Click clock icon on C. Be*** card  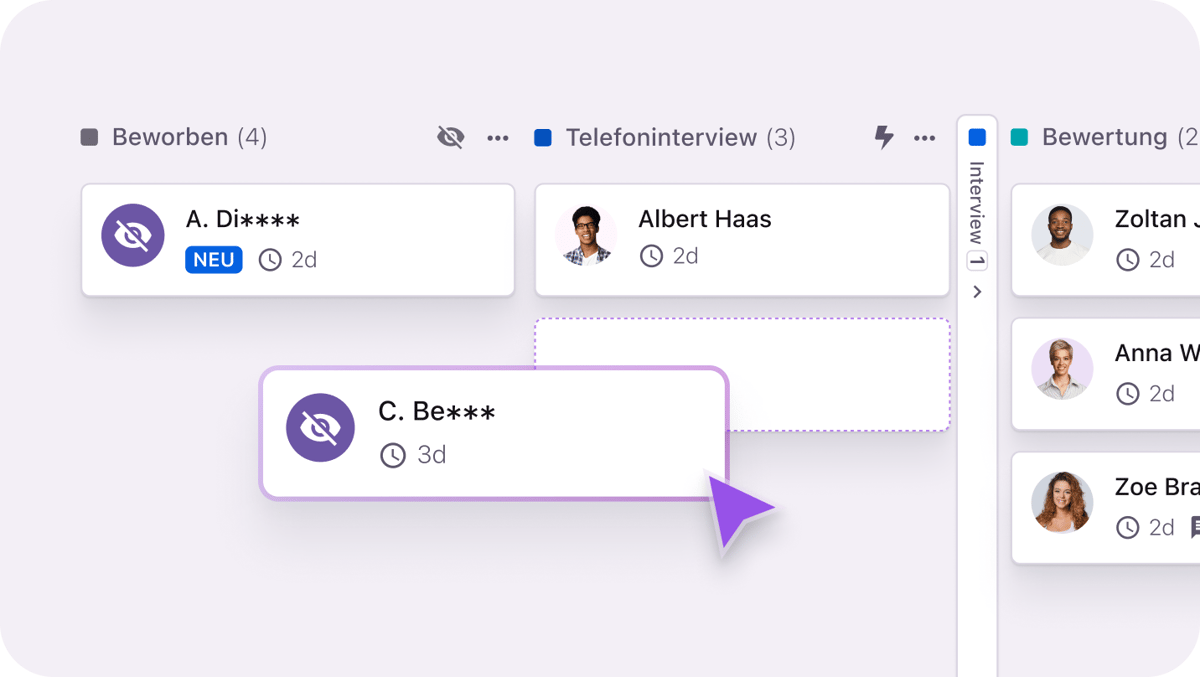(393, 455)
